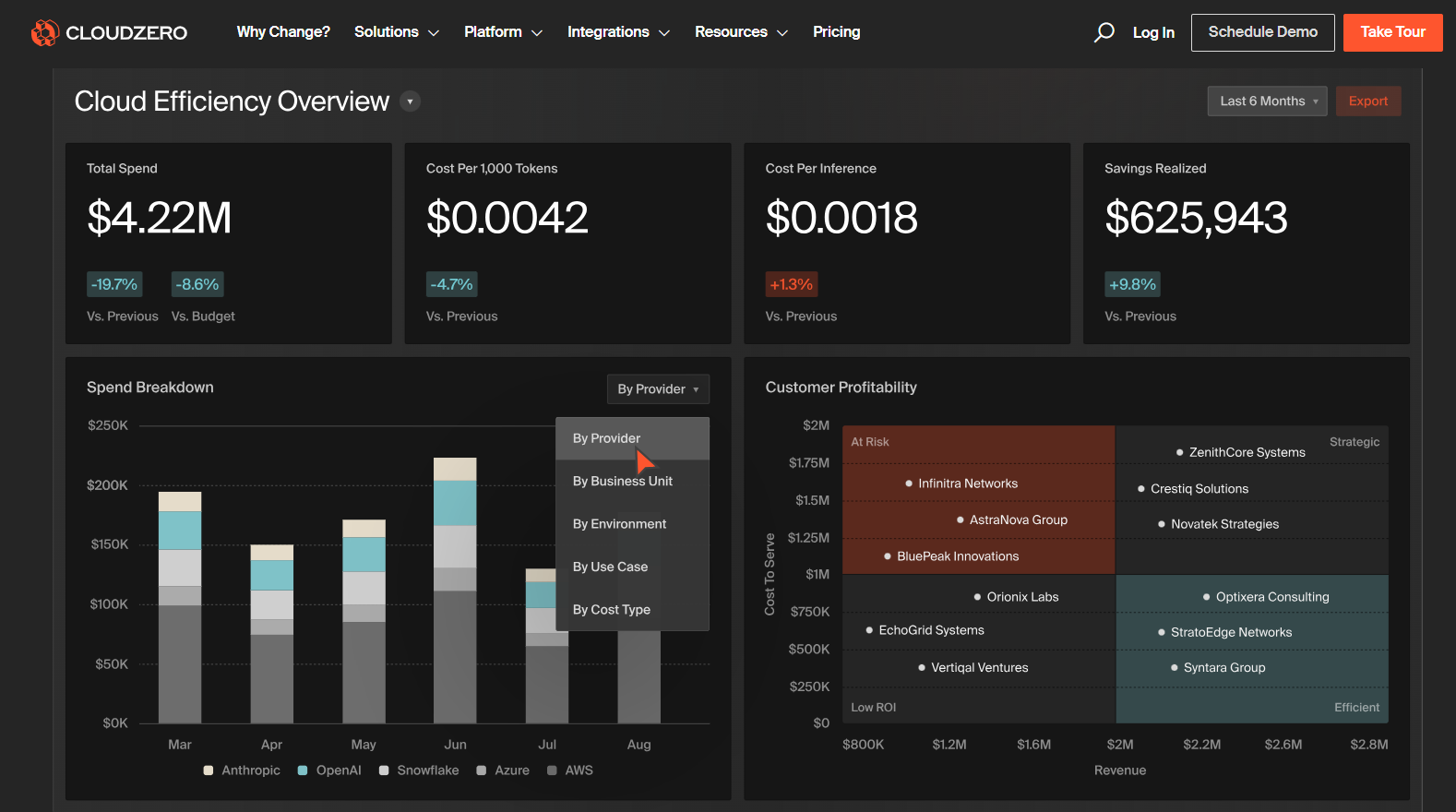Screen dimensions: 1456x812
Task: Choose By Cost Type from the menu
Action: [x=611, y=610]
